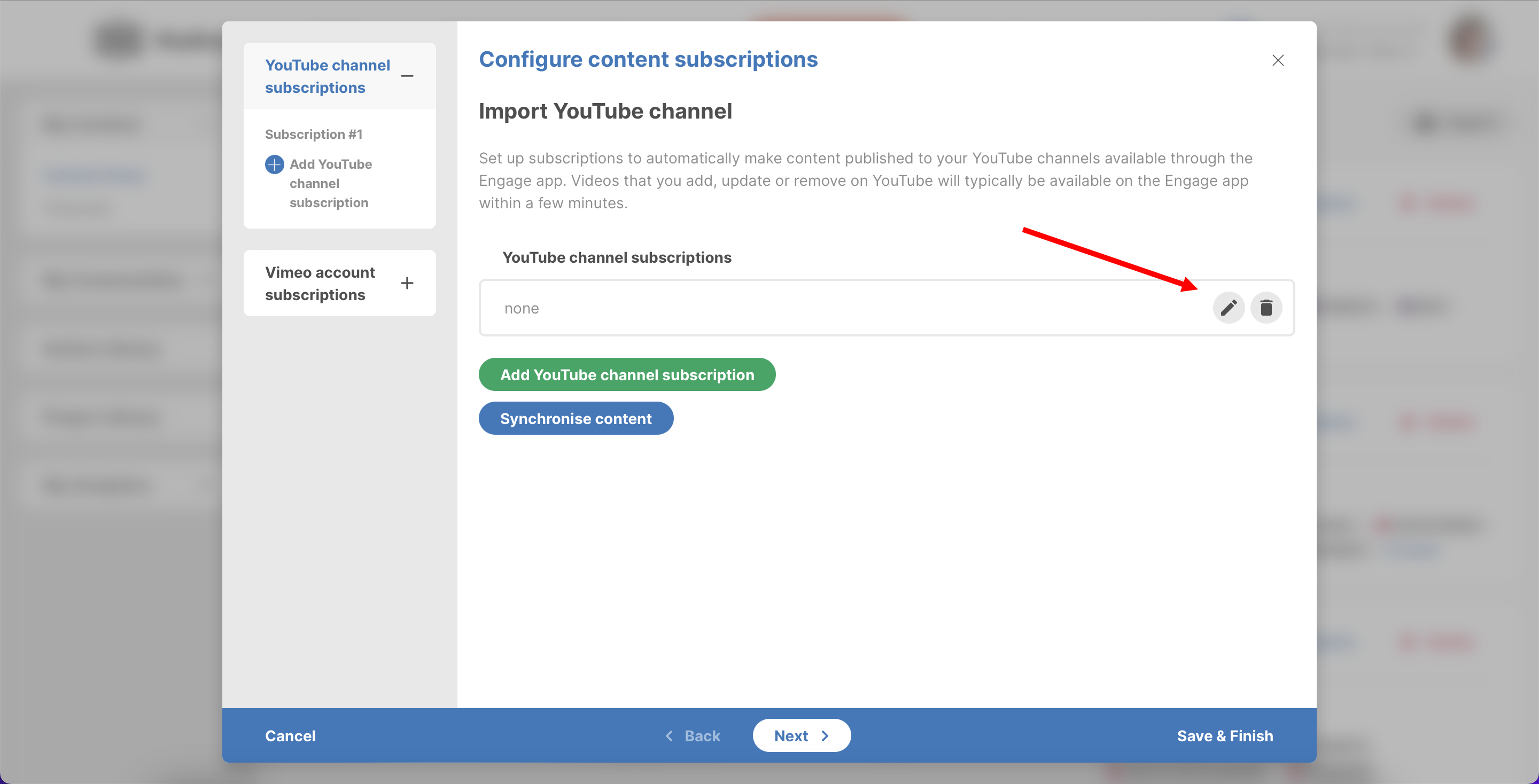
Task: Select the Vimeo account subscriptions sidebar heading
Action: (320, 283)
